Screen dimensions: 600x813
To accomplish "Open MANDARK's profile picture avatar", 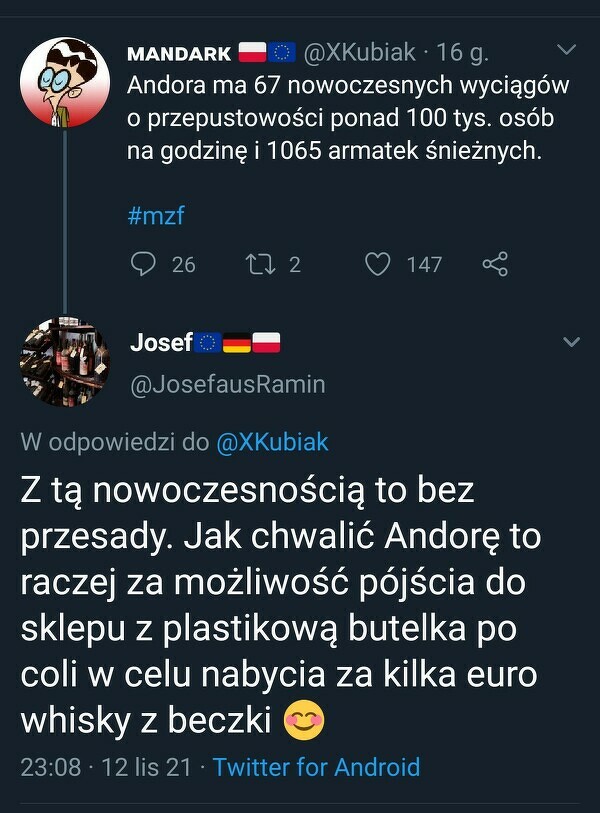I will pyautogui.click(x=64, y=83).
